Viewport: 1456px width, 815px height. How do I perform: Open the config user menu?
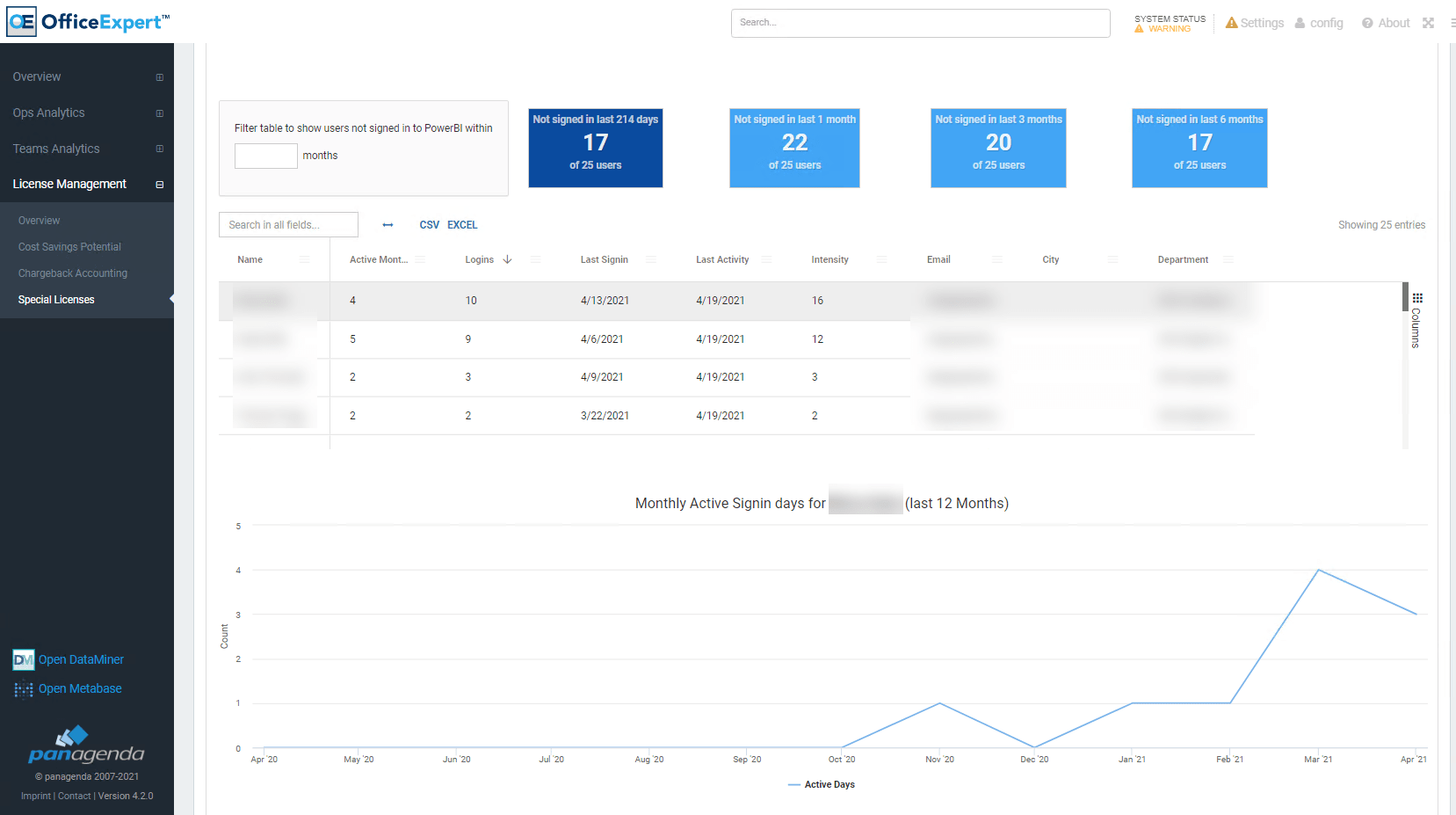click(x=1319, y=23)
